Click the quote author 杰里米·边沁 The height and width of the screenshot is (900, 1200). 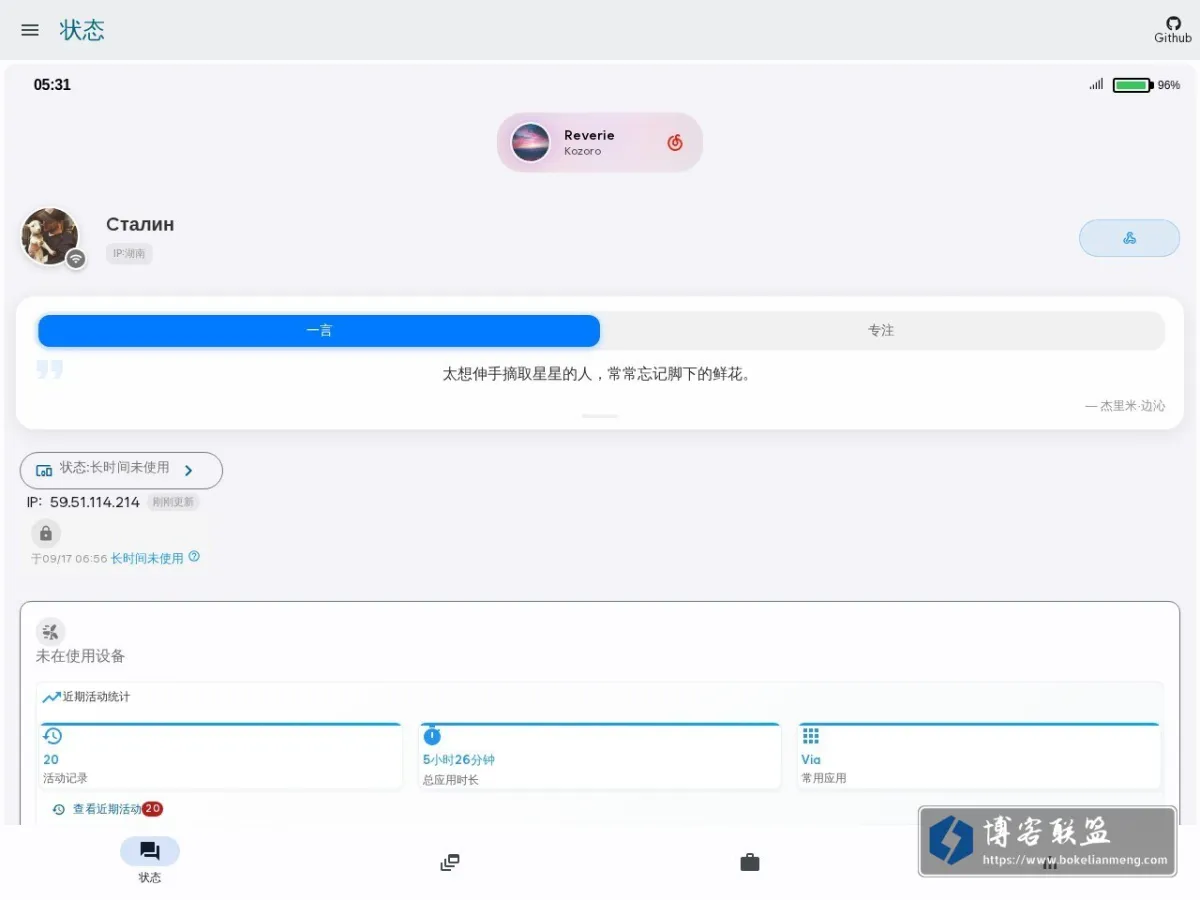pyautogui.click(x=1132, y=406)
